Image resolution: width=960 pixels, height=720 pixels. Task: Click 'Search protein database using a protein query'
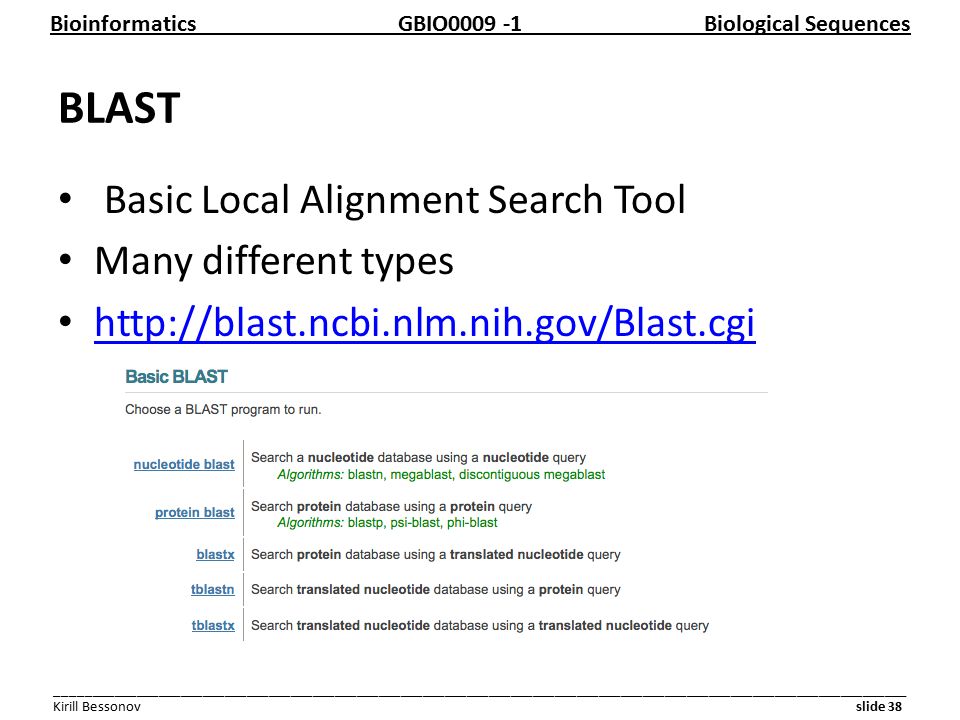click(391, 506)
